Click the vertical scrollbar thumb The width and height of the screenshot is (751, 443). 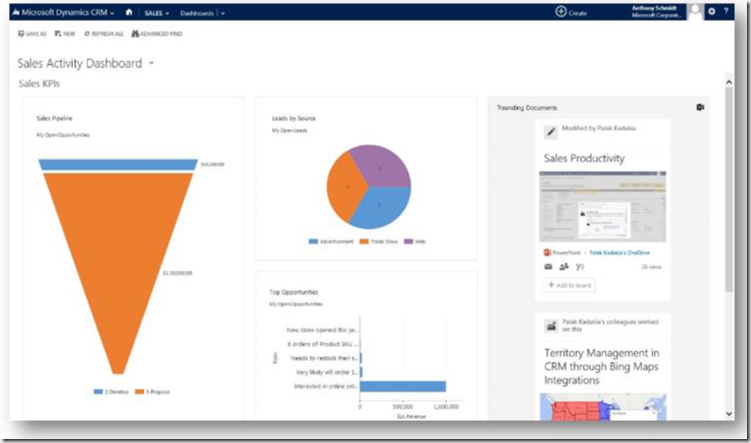coord(729,190)
